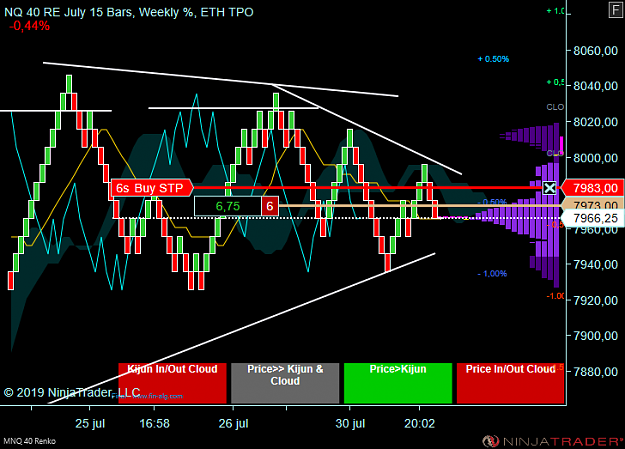Open the www.fin-alg.com link
Image resolution: width=625 pixels, height=449 pixels.
click(x=157, y=396)
